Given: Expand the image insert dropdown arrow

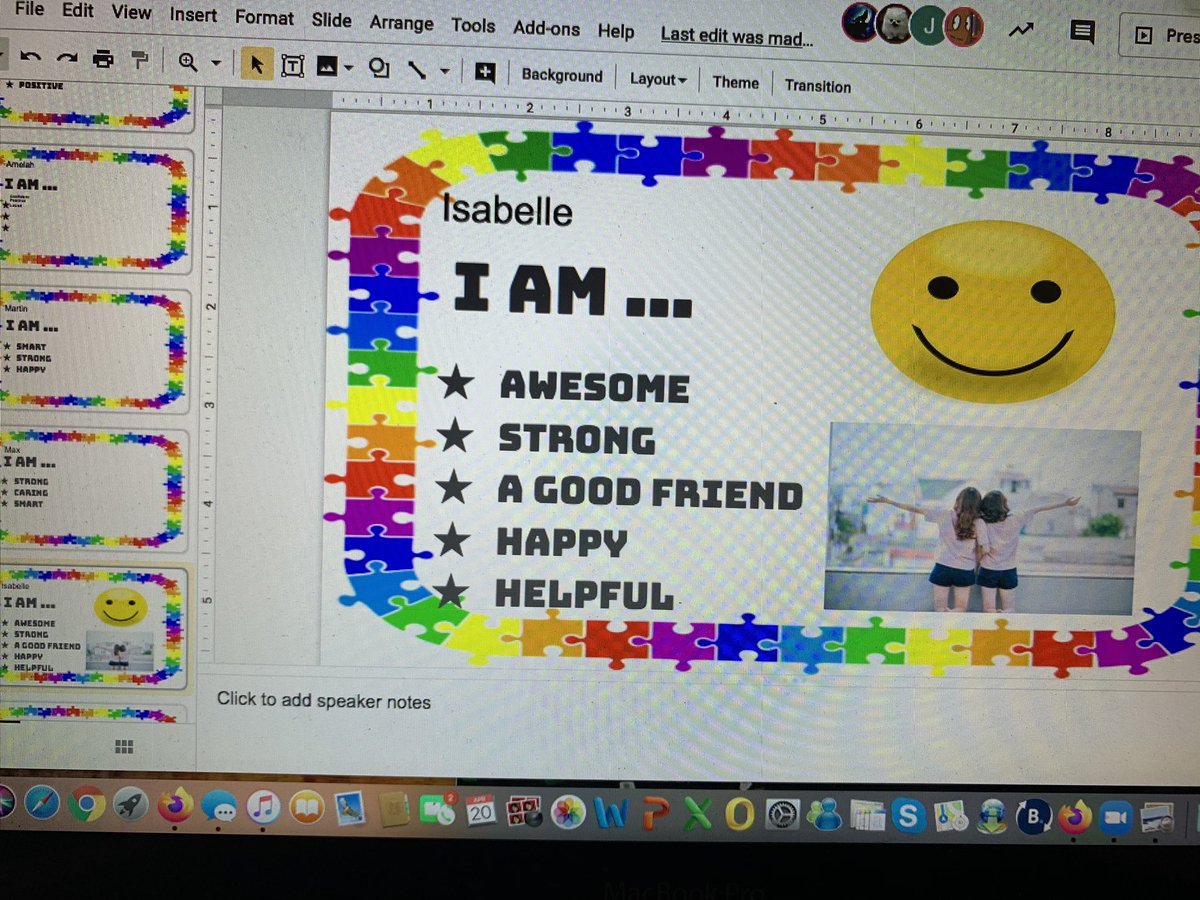Looking at the screenshot, I should tap(349, 68).
